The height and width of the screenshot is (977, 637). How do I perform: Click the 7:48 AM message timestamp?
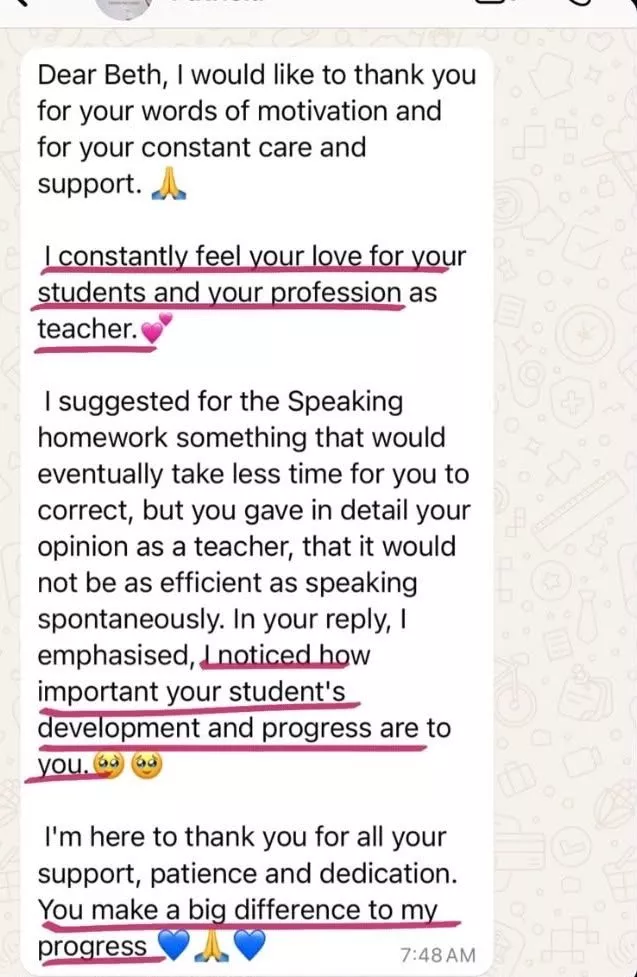pos(438,955)
